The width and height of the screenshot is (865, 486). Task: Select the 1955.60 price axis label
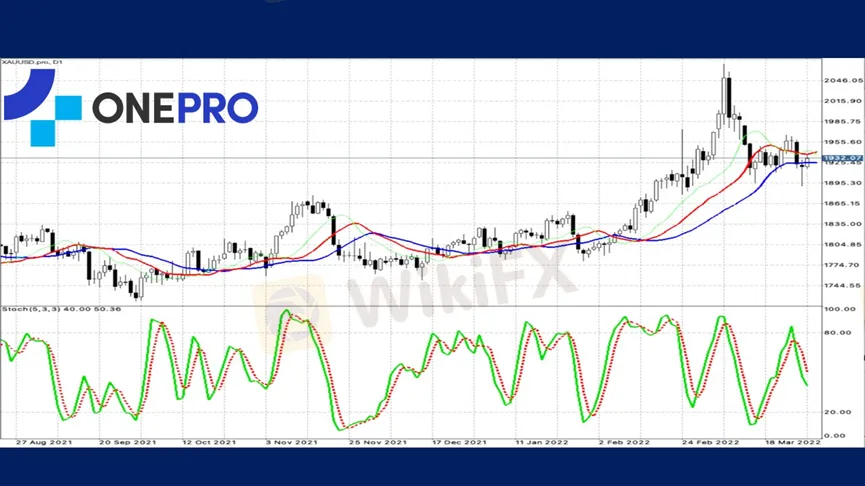(843, 142)
